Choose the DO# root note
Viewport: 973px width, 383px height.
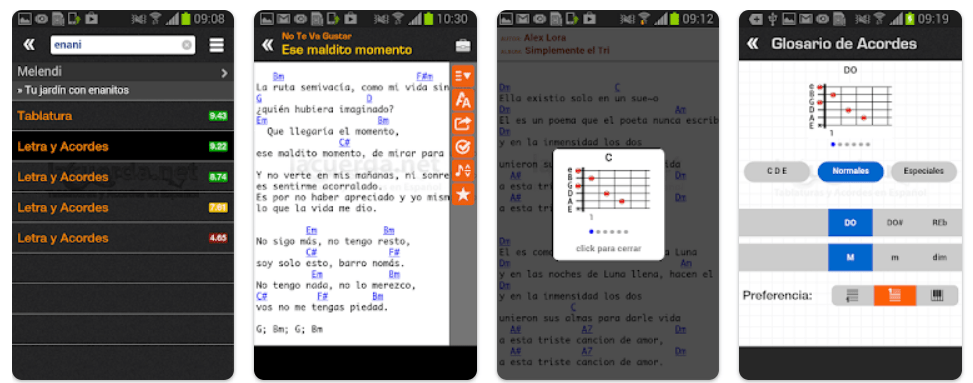click(x=895, y=222)
